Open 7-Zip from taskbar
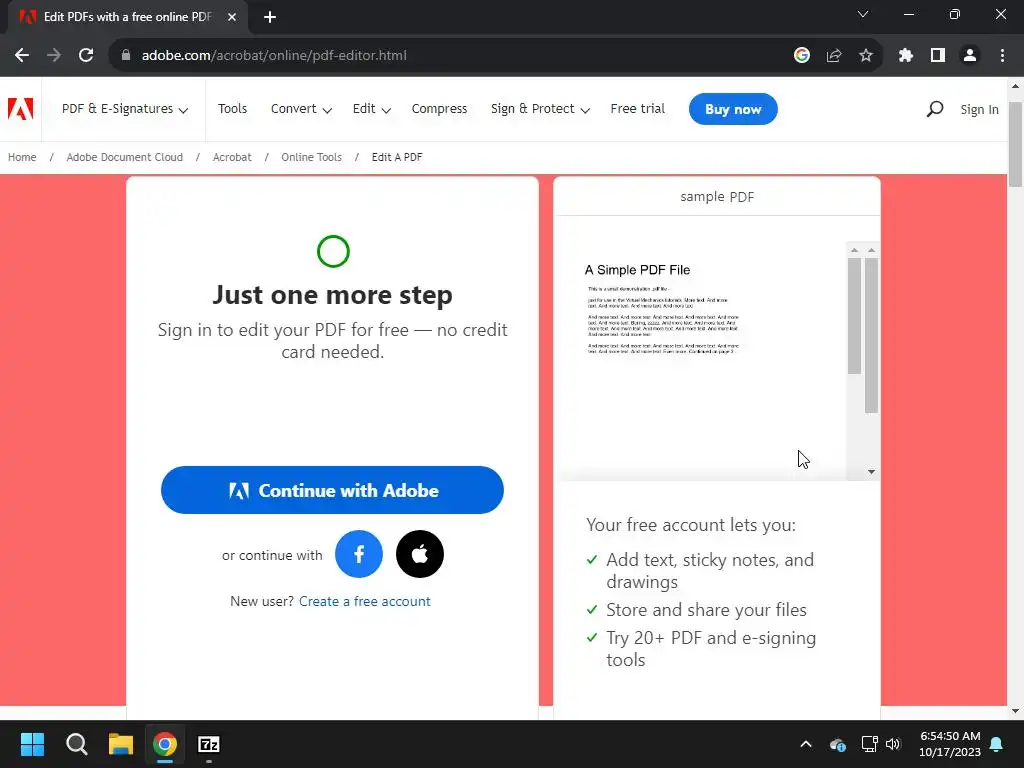The image size is (1024, 768). [x=209, y=744]
